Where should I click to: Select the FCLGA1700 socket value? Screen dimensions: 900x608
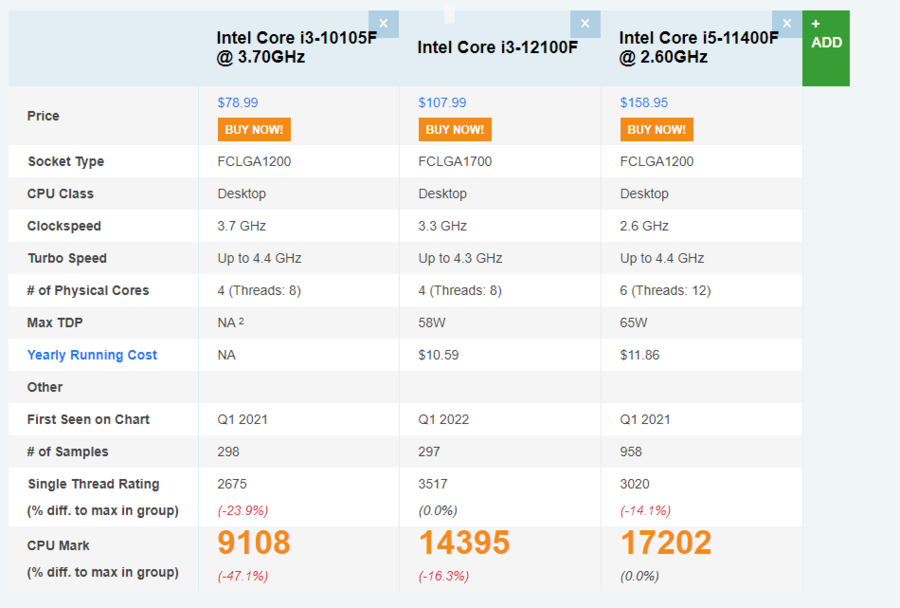tap(455, 161)
